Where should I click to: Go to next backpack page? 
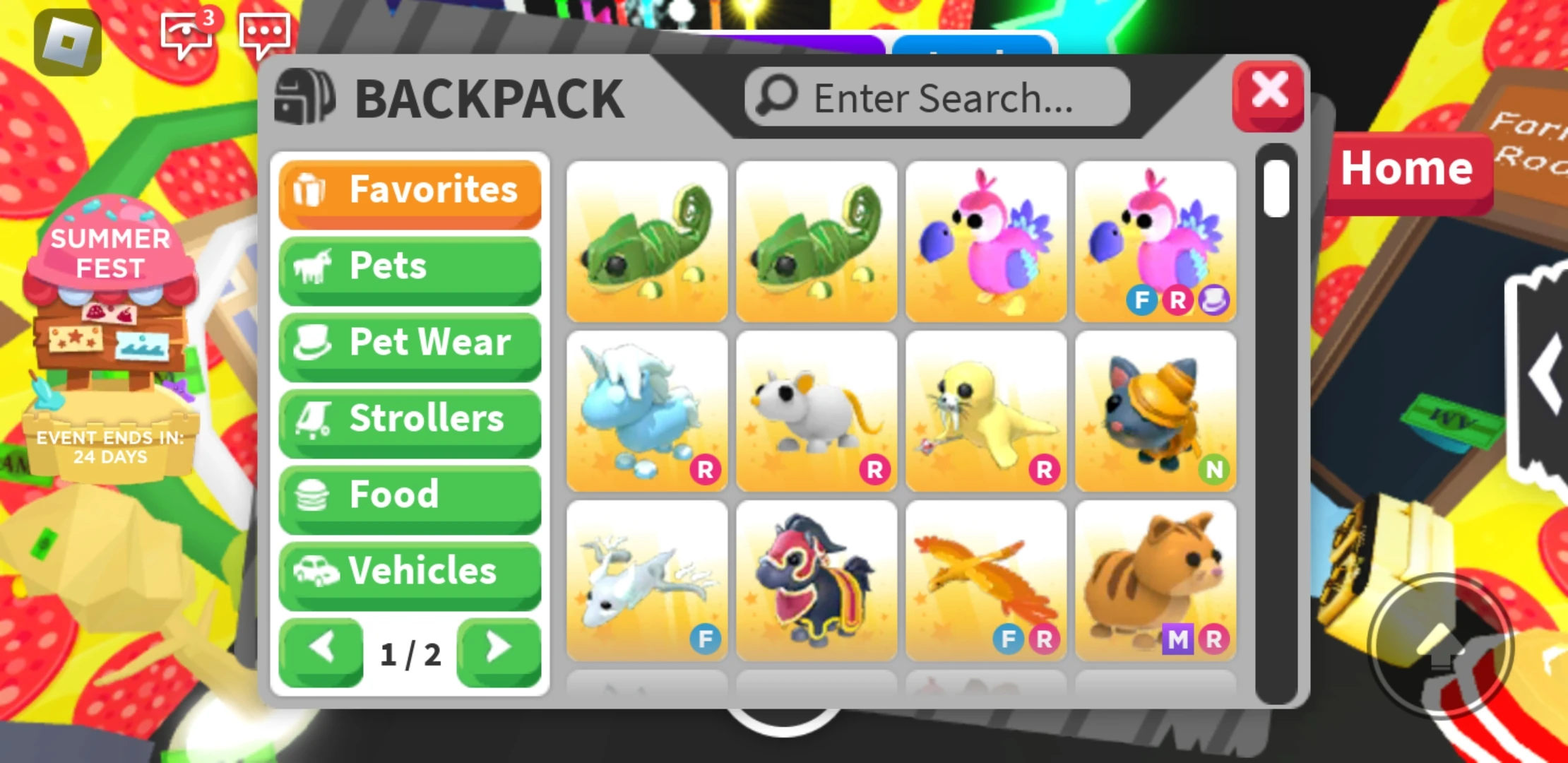pyautogui.click(x=499, y=651)
